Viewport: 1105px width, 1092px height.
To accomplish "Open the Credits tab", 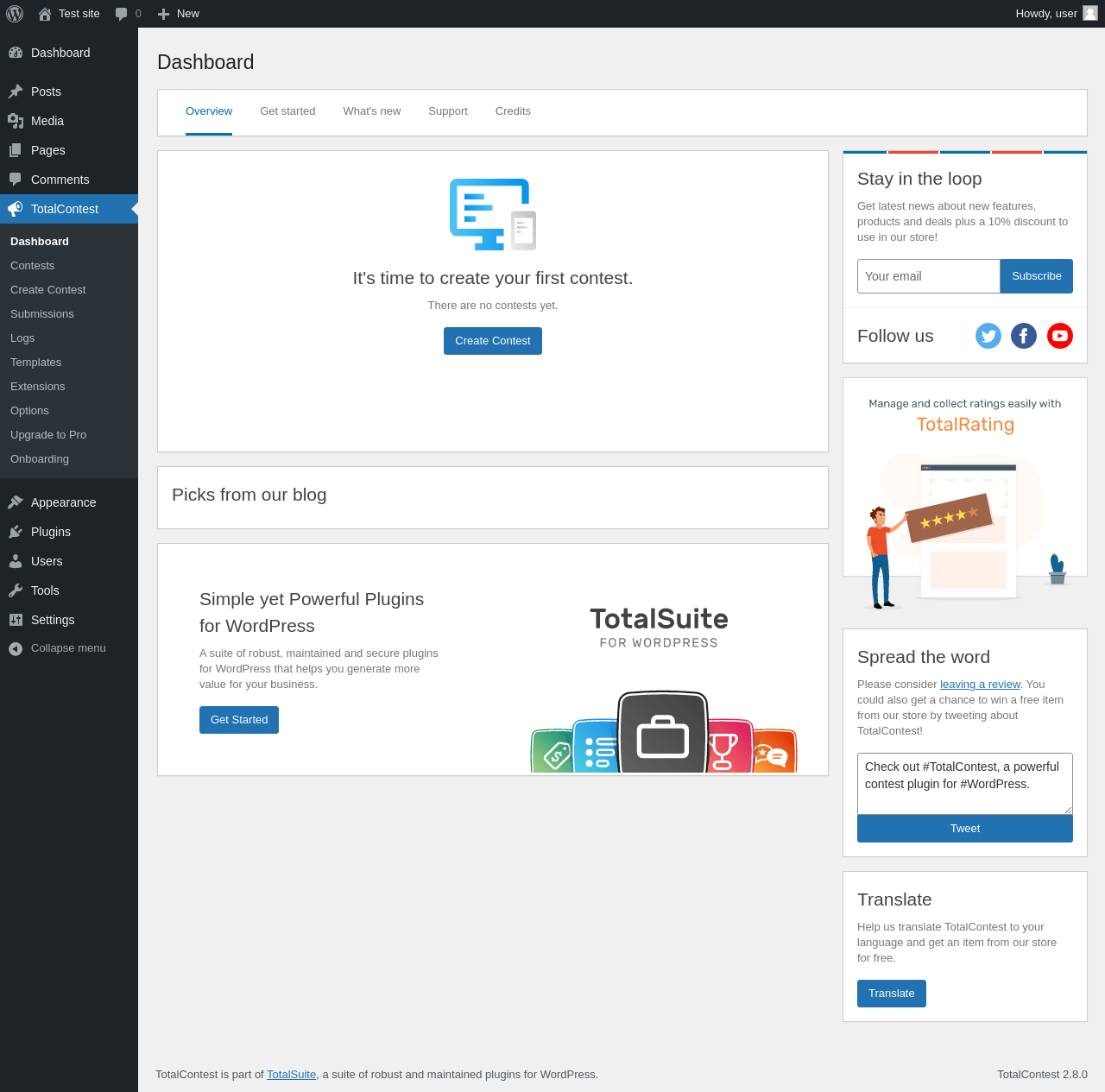I will click(x=513, y=111).
